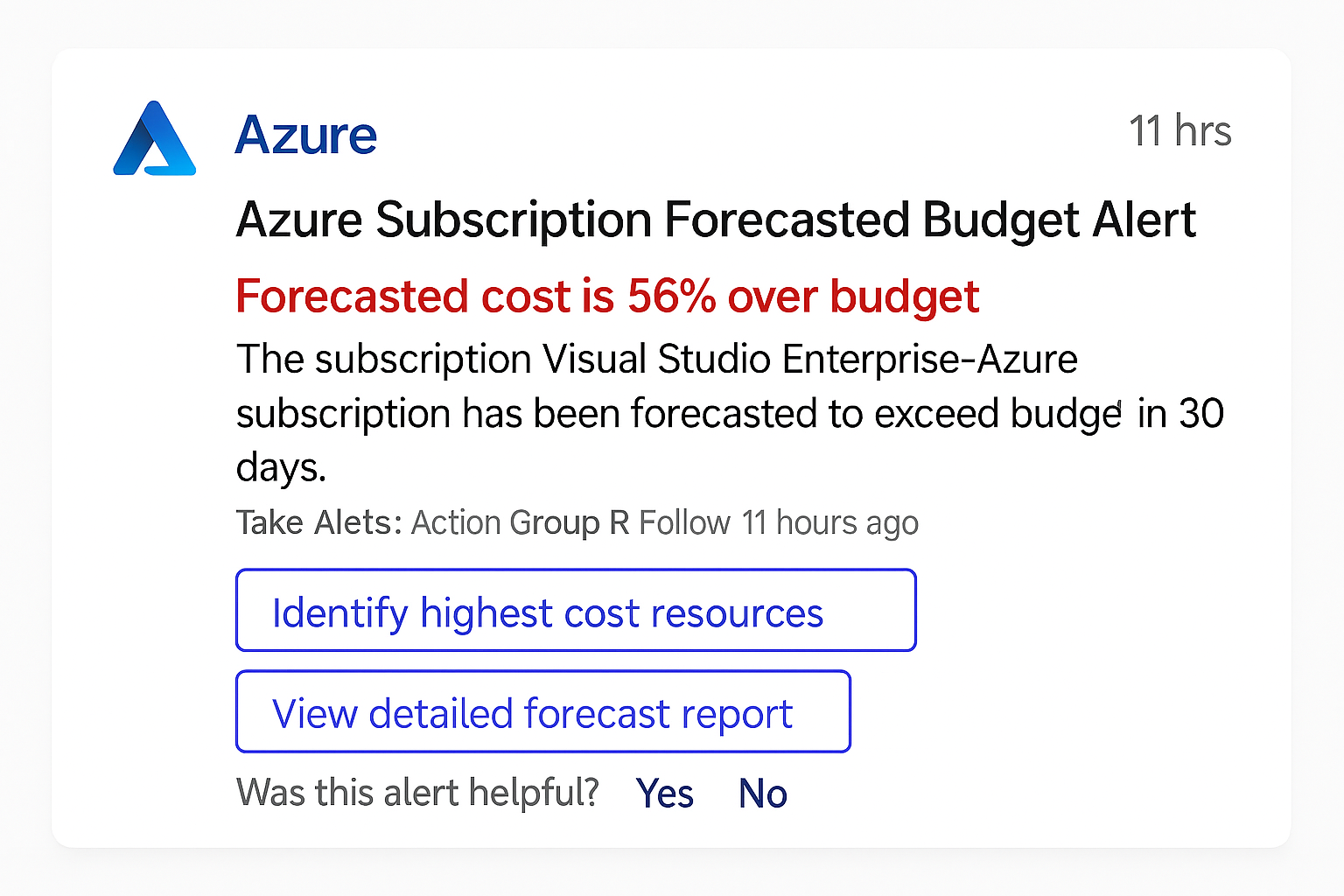The width and height of the screenshot is (1344, 896).
Task: Select the red Forecasted cost over budget headline
Action: coord(607,296)
